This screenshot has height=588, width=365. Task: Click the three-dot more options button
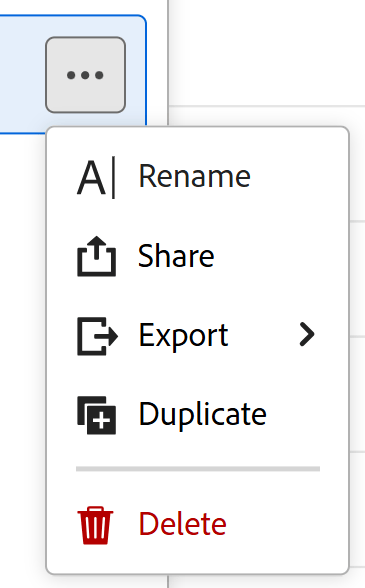point(86,75)
